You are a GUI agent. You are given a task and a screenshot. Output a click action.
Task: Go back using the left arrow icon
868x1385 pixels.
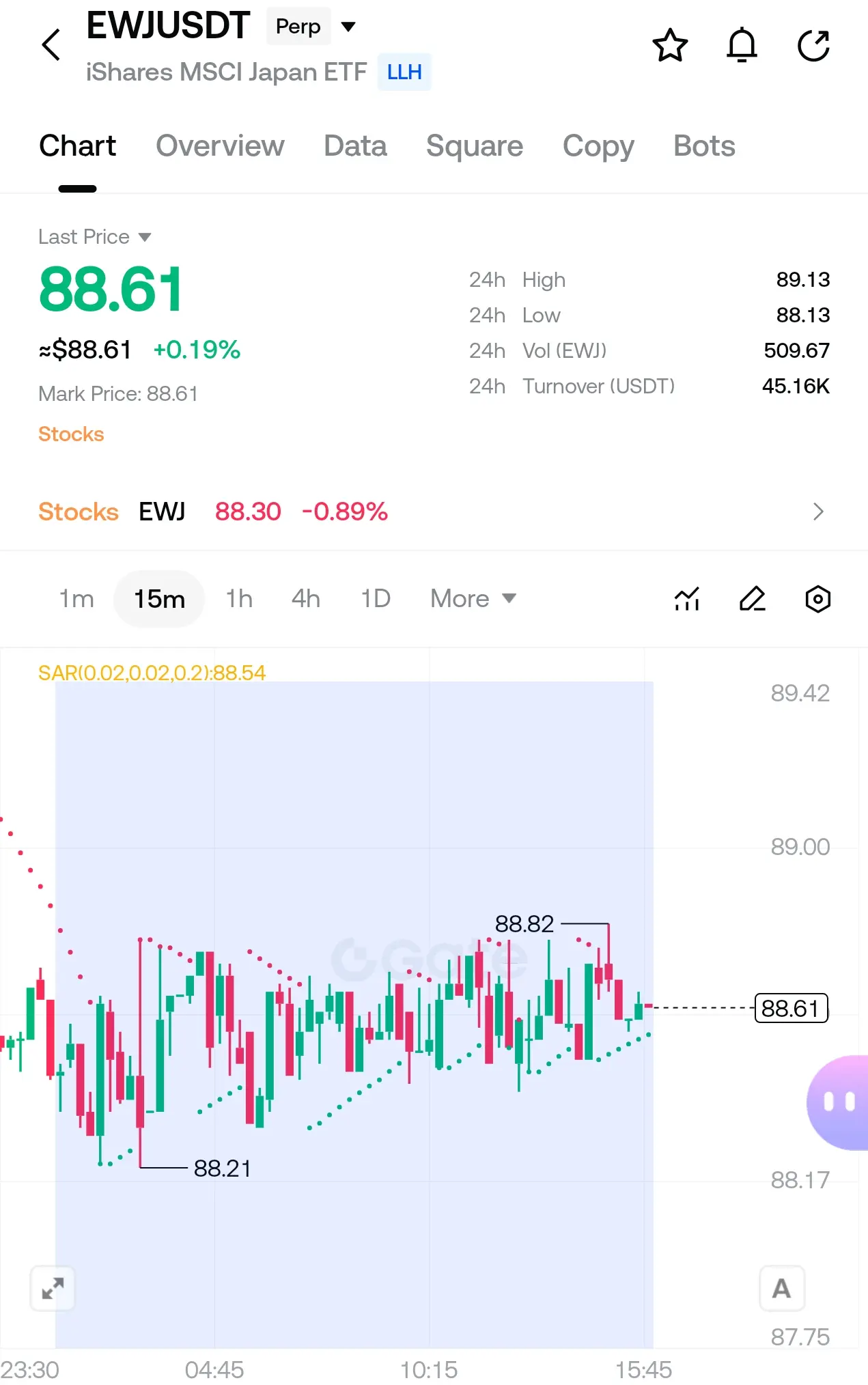point(51,45)
